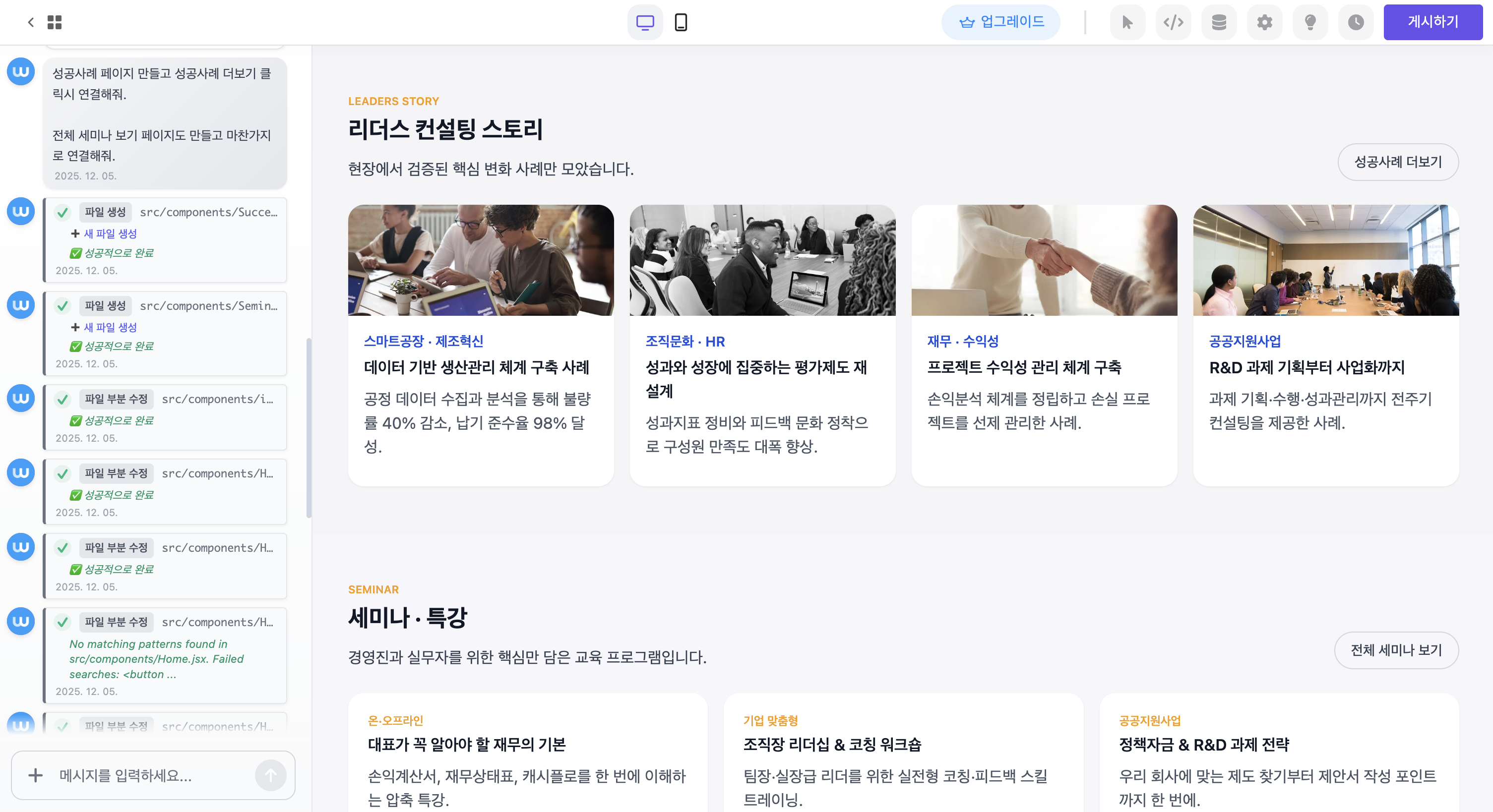The width and height of the screenshot is (1493, 812).
Task: Open the database icon
Action: (x=1218, y=22)
